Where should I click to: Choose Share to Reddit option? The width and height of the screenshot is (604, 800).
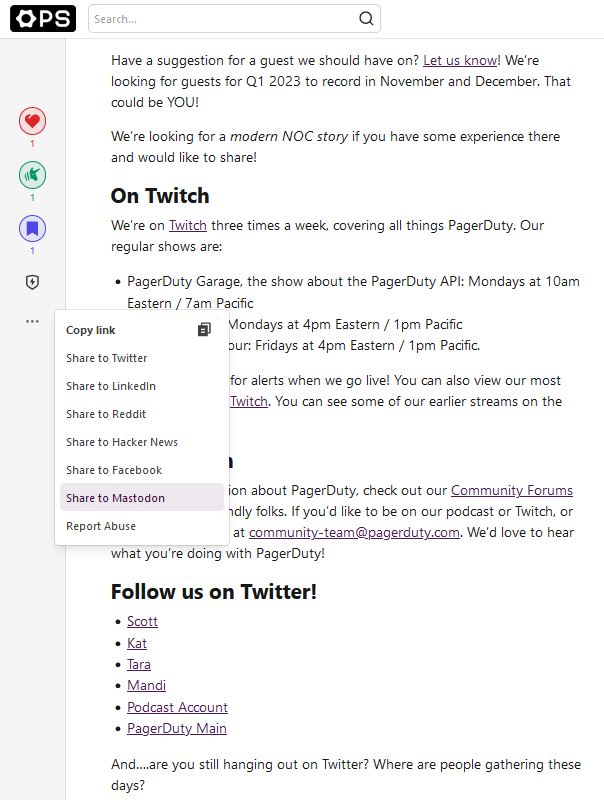(106, 414)
